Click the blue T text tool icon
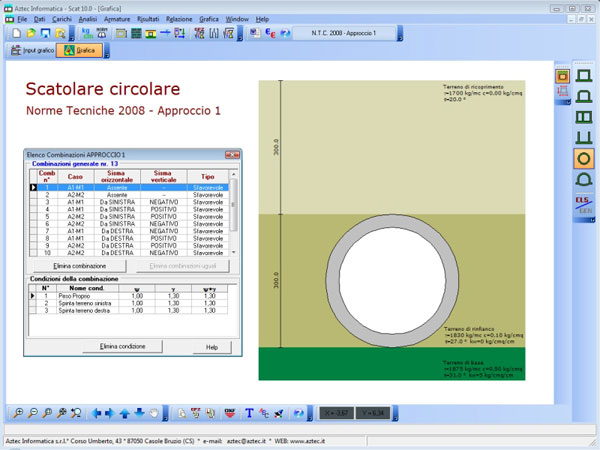Screen dimensions: 600x450 (249, 413)
